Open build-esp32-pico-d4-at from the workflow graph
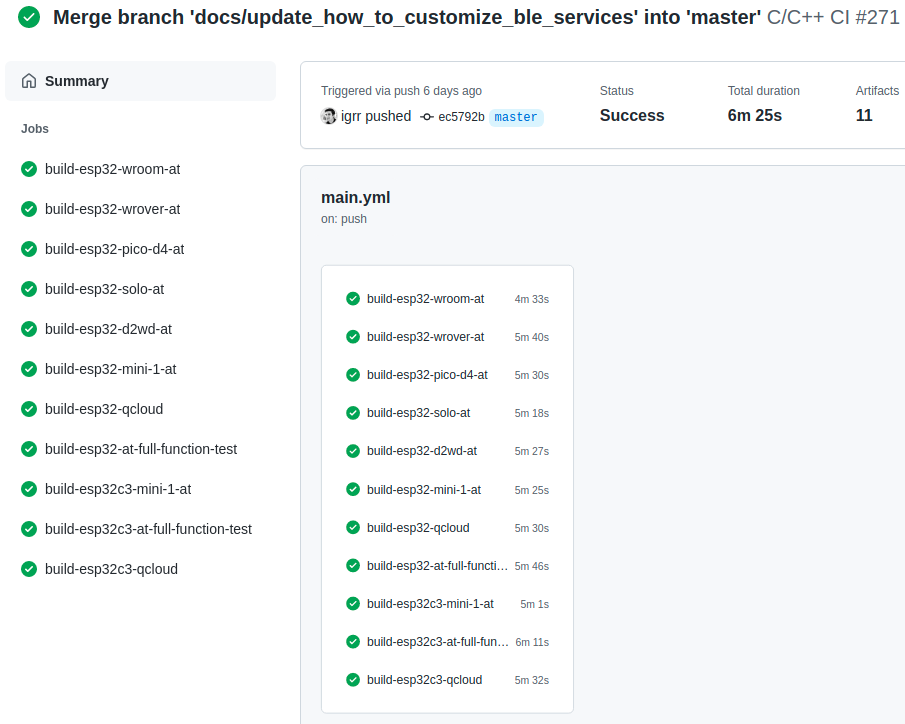 pos(426,375)
